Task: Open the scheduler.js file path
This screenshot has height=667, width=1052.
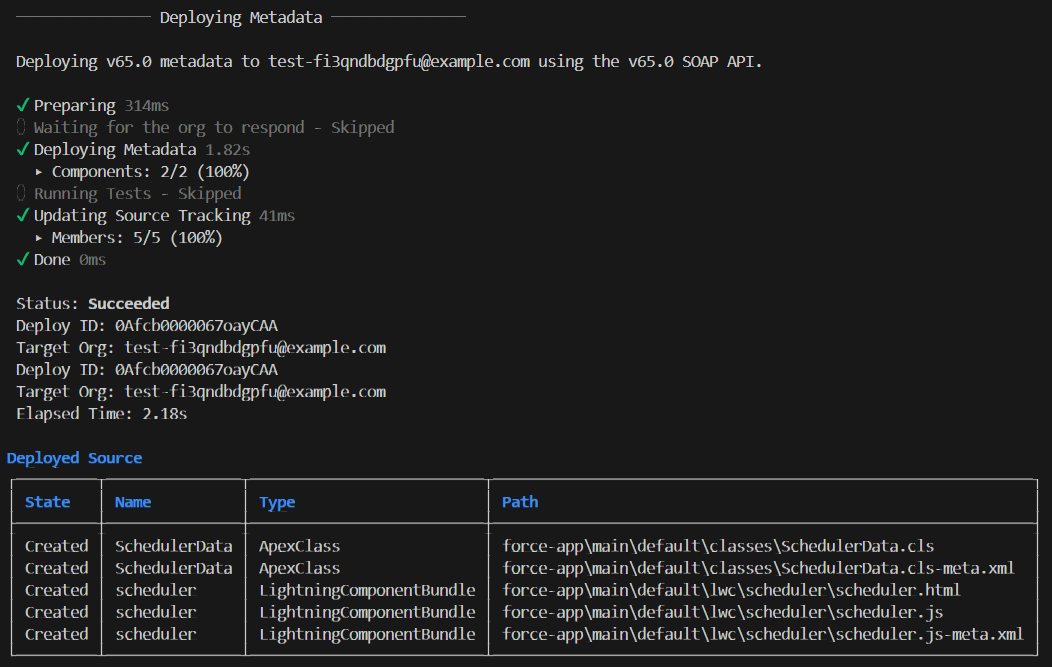Action: (723, 612)
